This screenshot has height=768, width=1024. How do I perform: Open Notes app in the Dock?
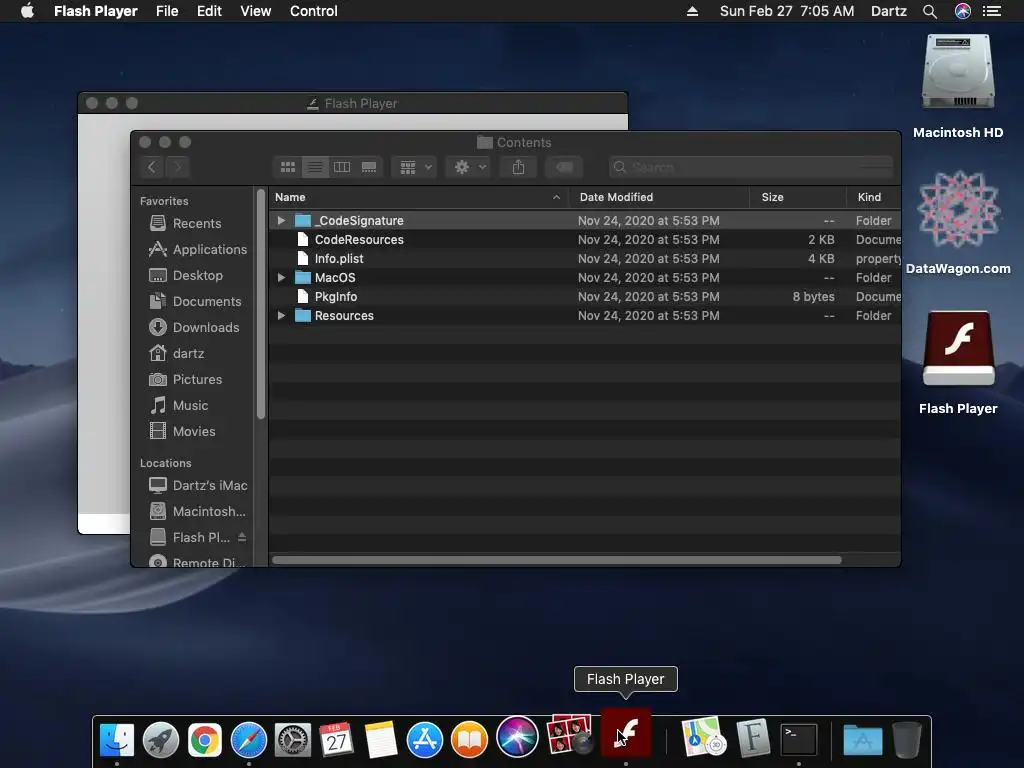pyautogui.click(x=381, y=740)
